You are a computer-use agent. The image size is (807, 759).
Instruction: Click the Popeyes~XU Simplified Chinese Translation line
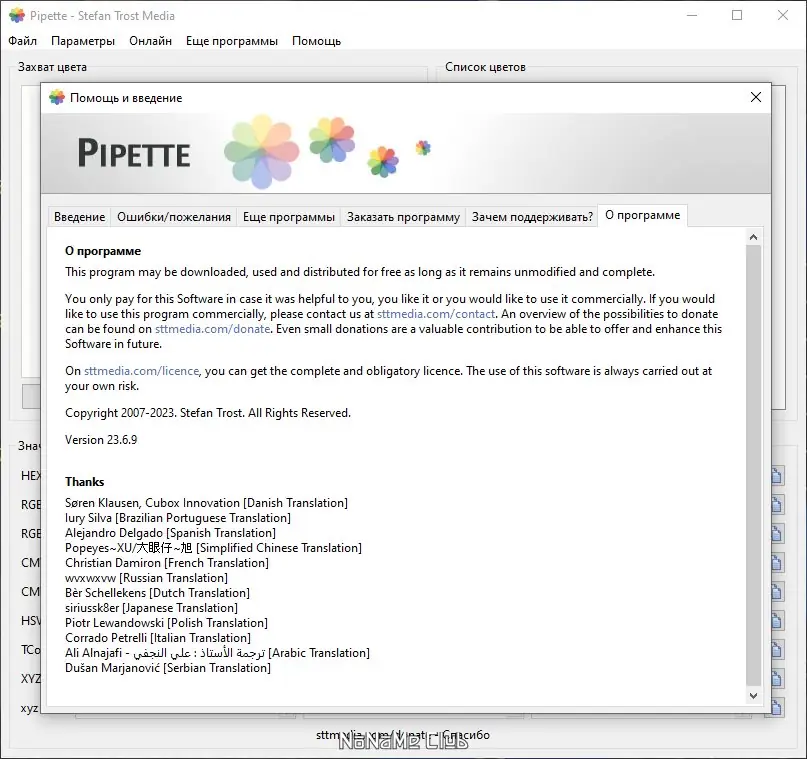coord(214,548)
